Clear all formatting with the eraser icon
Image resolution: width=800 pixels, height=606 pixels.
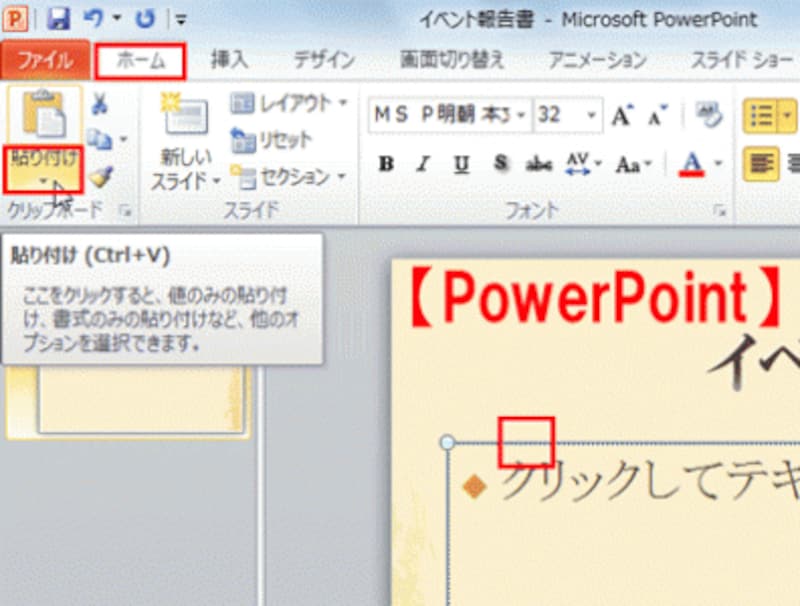(709, 115)
